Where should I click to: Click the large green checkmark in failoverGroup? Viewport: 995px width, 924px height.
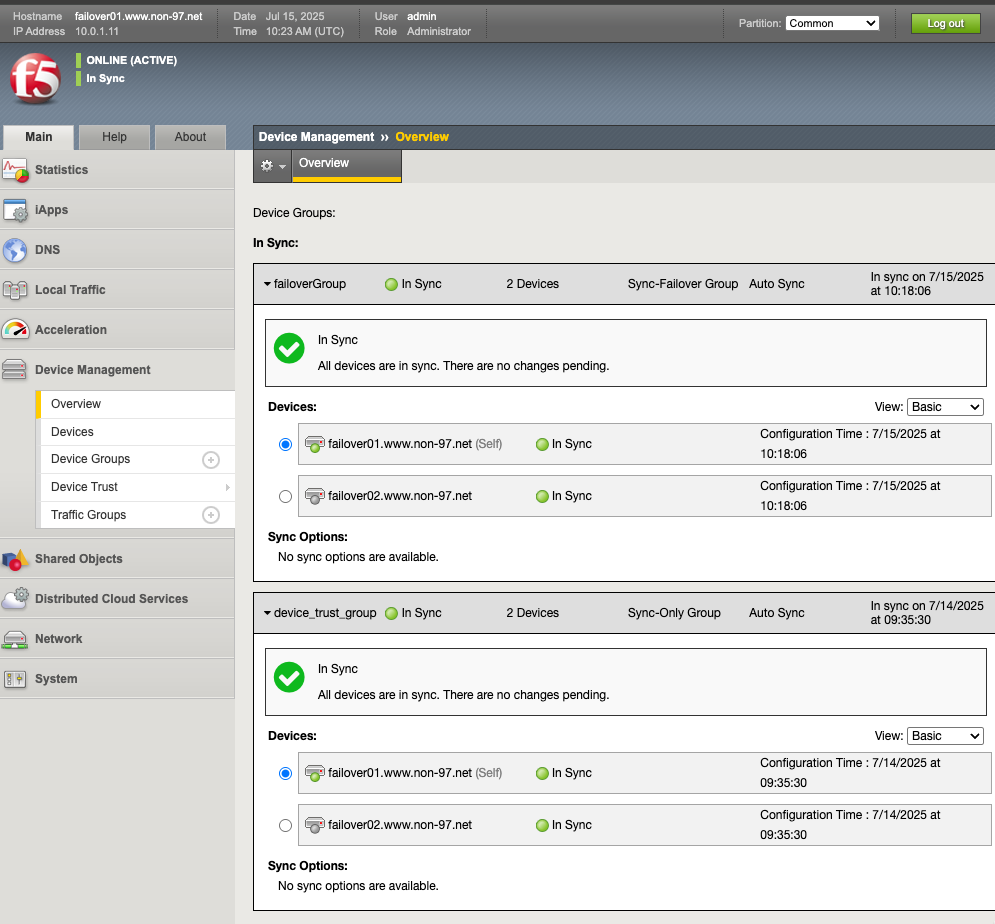[289, 348]
